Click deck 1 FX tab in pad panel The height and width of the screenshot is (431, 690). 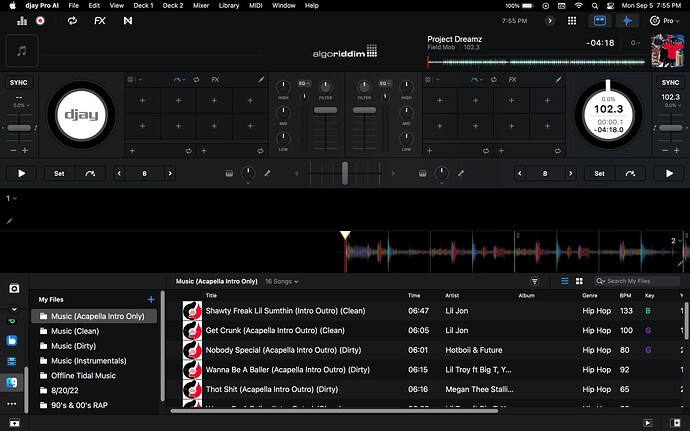click(x=215, y=80)
